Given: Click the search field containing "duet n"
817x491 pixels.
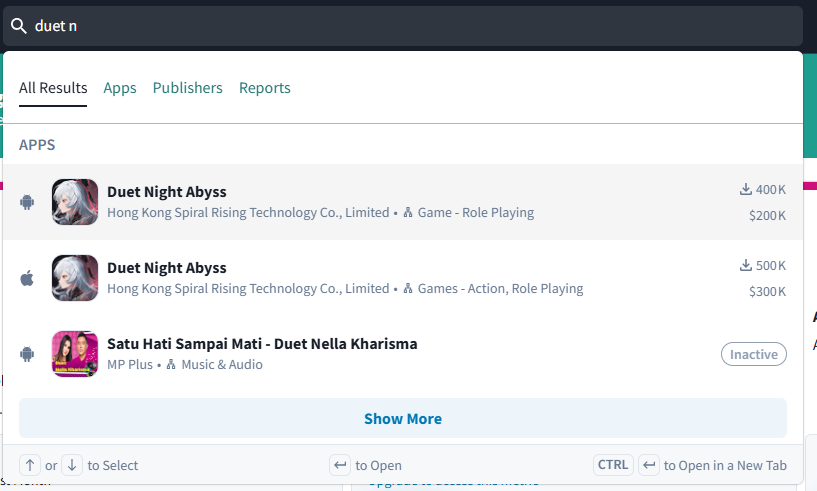Looking at the screenshot, I should click(403, 26).
